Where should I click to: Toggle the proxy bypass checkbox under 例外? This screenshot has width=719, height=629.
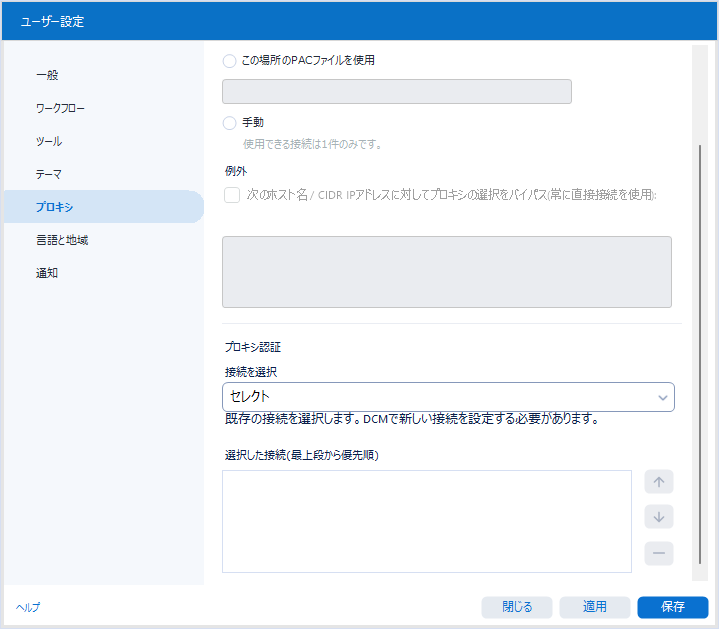tap(232, 195)
